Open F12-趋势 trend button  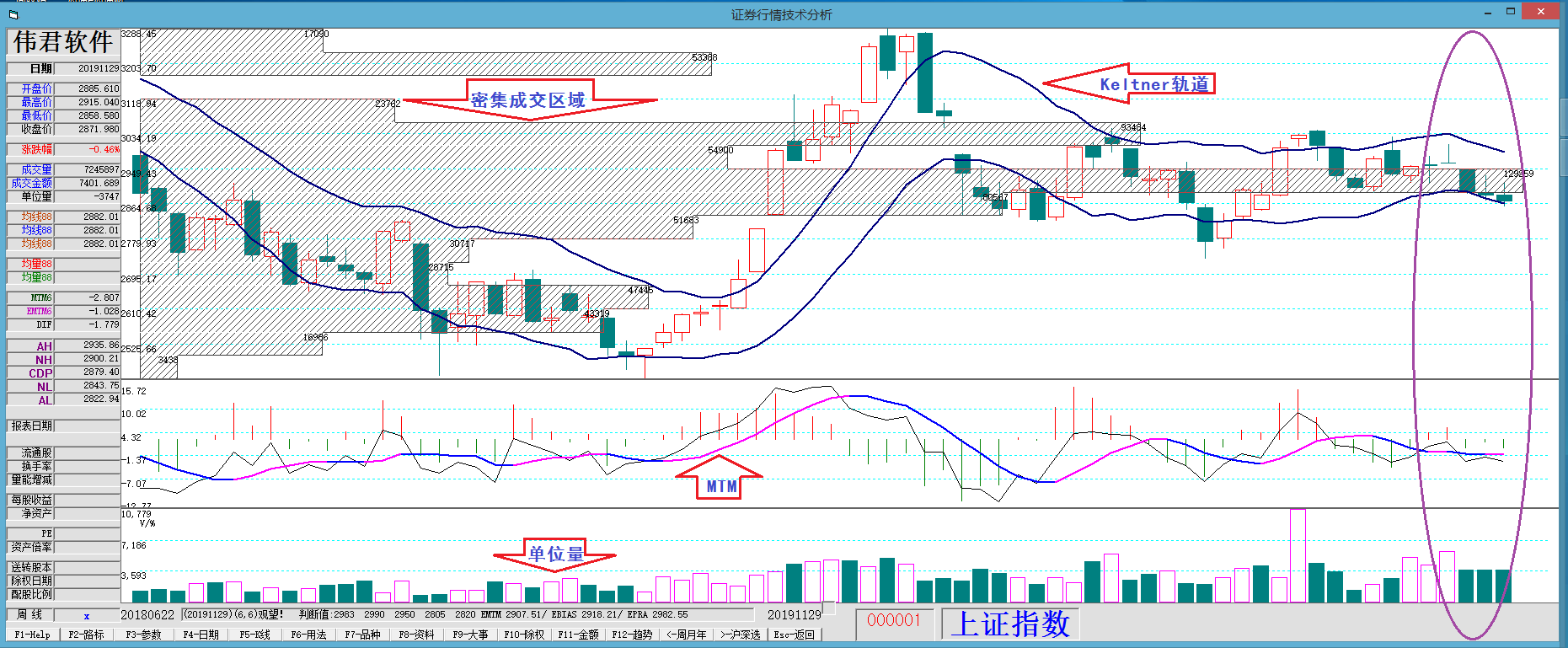[x=632, y=635]
